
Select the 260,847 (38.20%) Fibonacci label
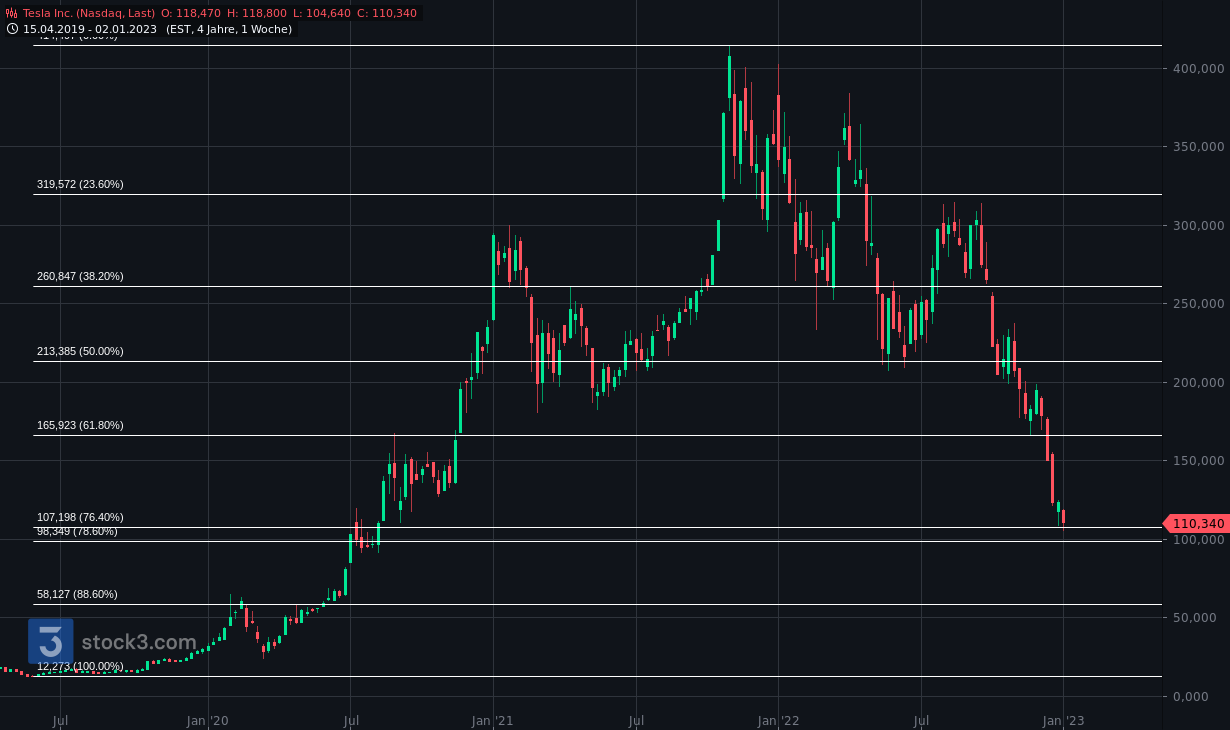80,276
